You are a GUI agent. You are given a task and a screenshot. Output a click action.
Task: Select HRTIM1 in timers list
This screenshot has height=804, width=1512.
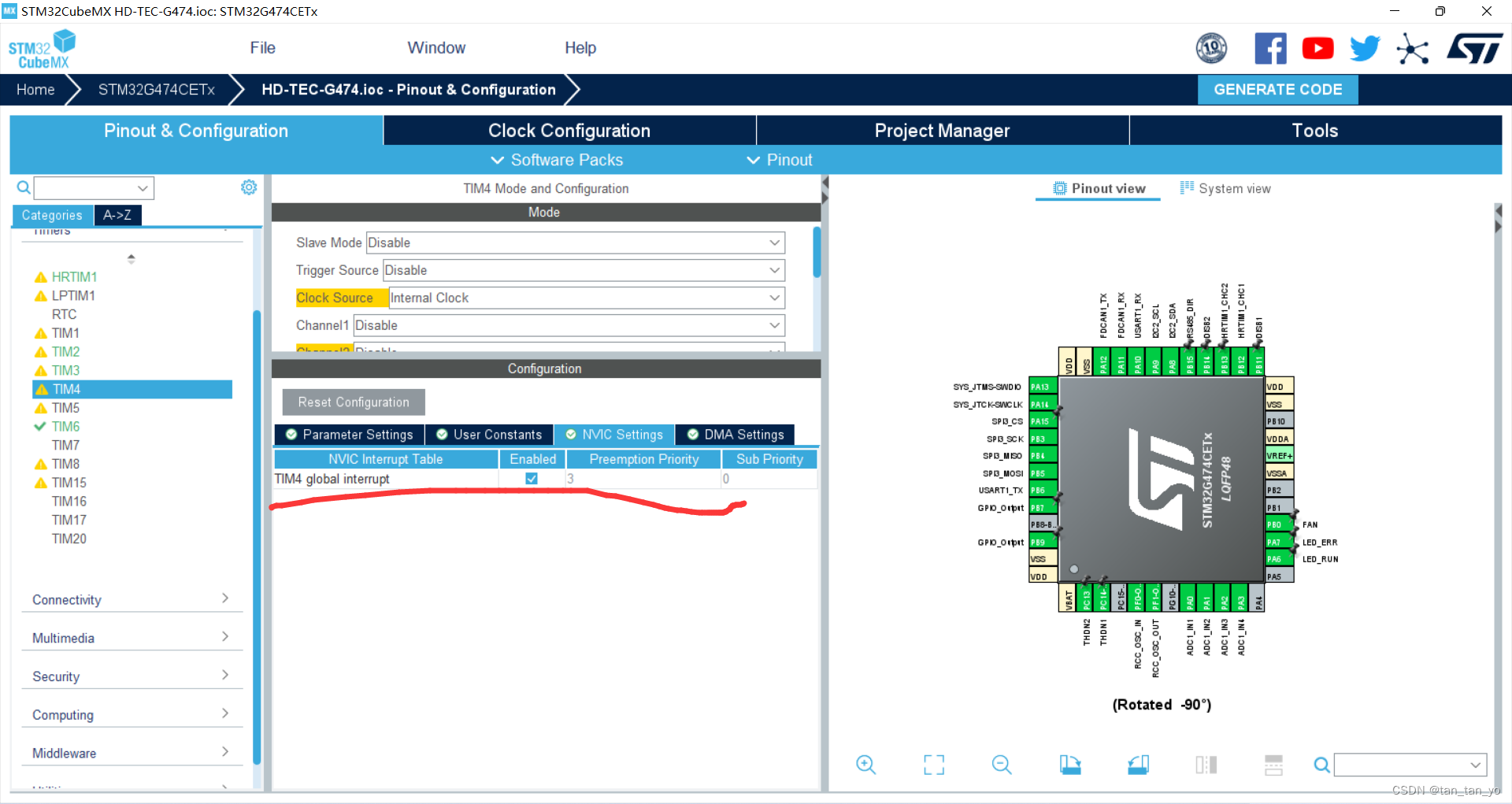[74, 276]
